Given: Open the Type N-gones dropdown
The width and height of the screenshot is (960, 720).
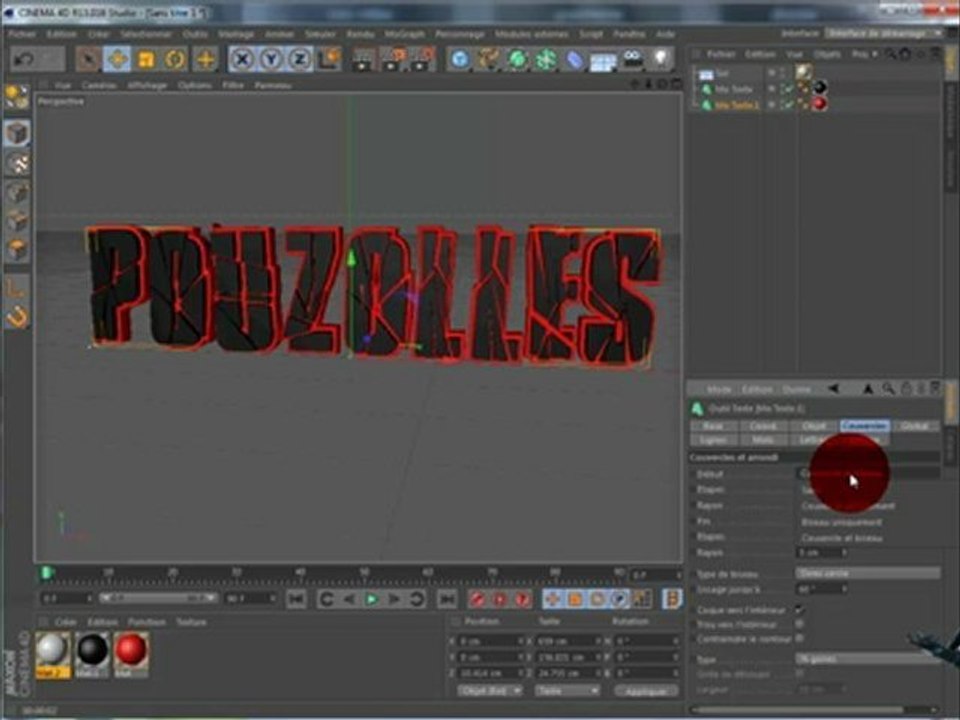Looking at the screenshot, I should pos(868,659).
